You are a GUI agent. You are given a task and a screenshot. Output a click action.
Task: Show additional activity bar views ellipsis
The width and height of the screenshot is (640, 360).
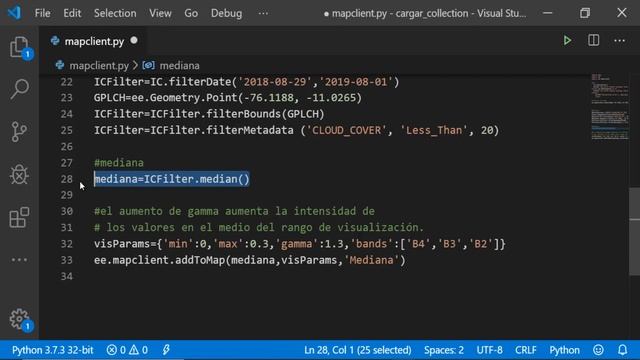click(x=19, y=260)
